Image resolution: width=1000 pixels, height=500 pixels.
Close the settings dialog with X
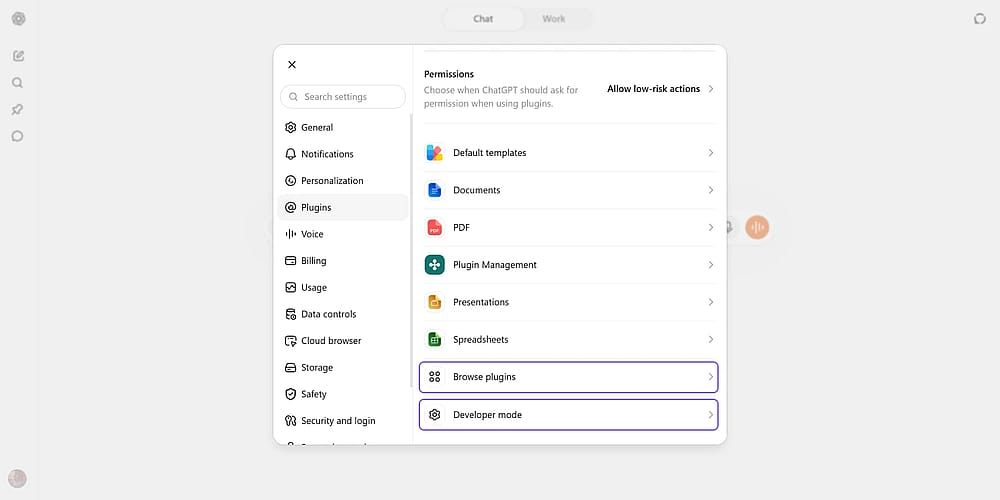click(292, 64)
